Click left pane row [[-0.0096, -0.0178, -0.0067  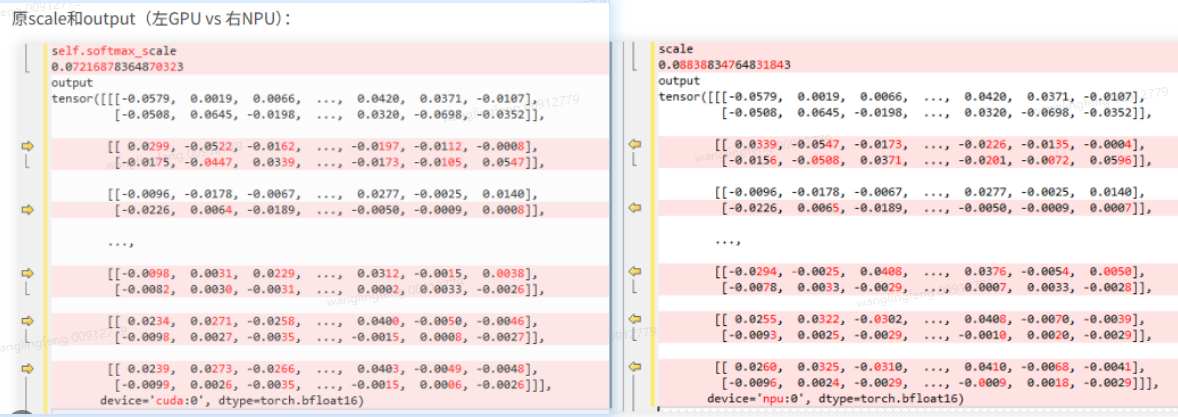pos(322,195)
